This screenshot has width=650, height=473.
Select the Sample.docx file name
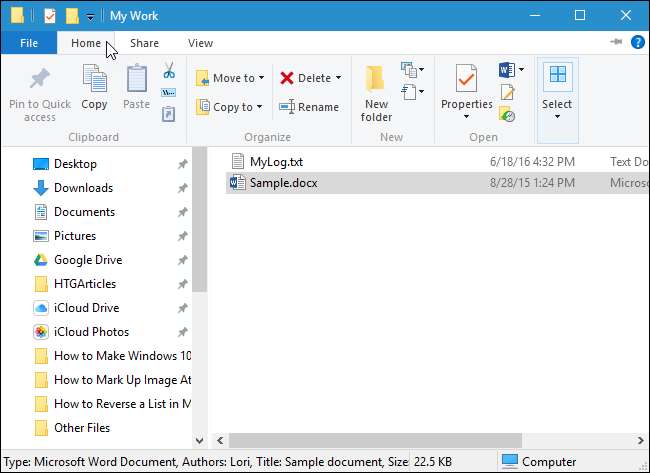point(284,183)
